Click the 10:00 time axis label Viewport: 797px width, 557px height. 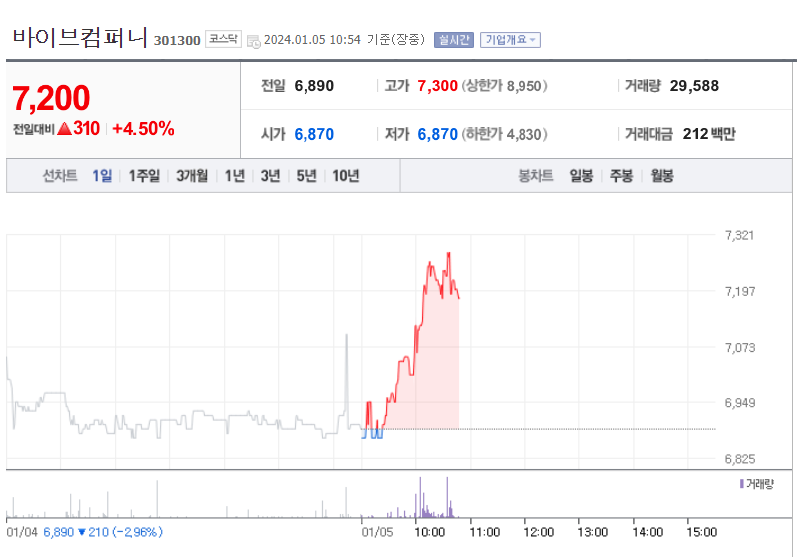point(430,532)
